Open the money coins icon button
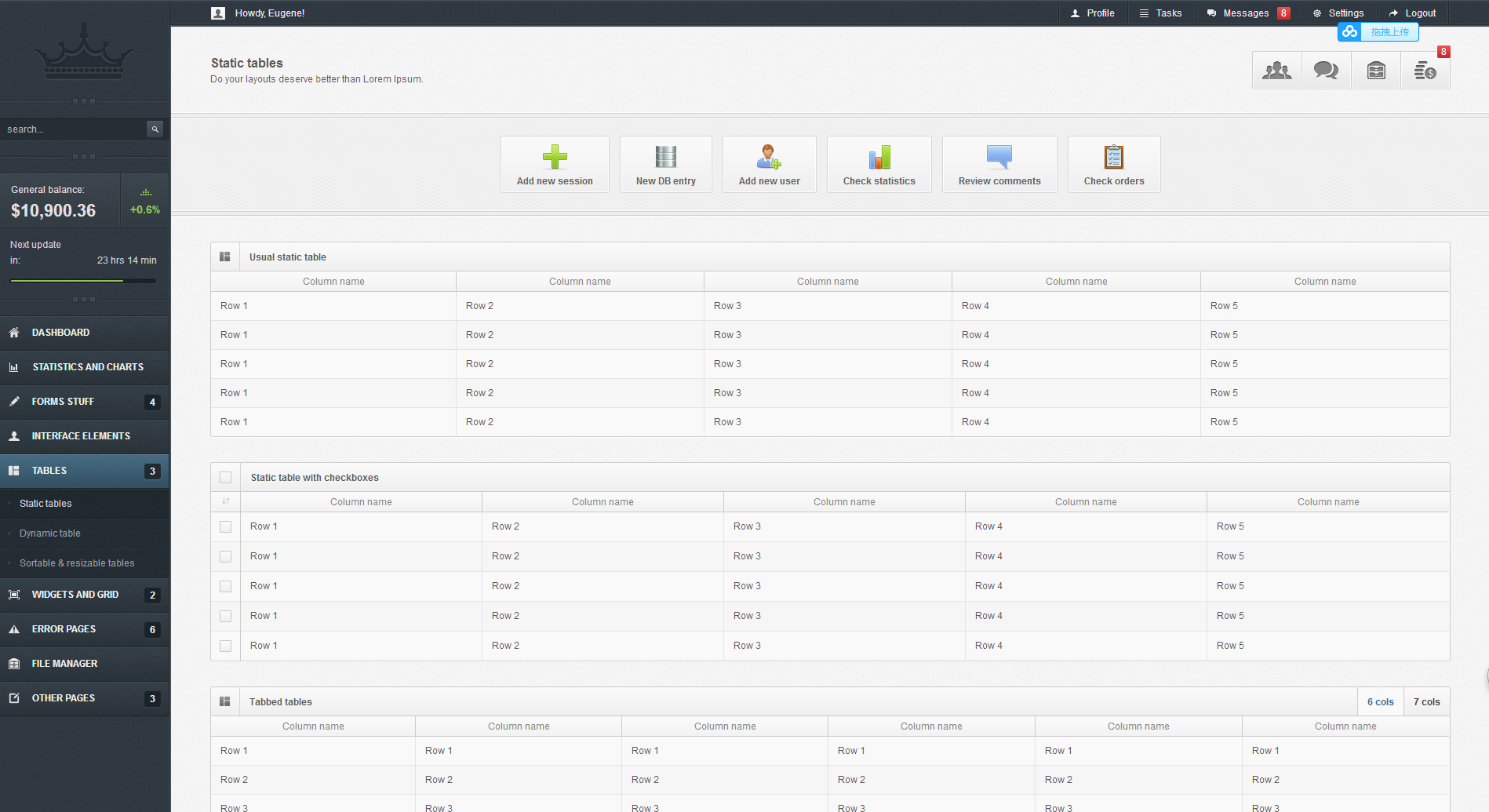The image size is (1489, 812). pyautogui.click(x=1425, y=71)
